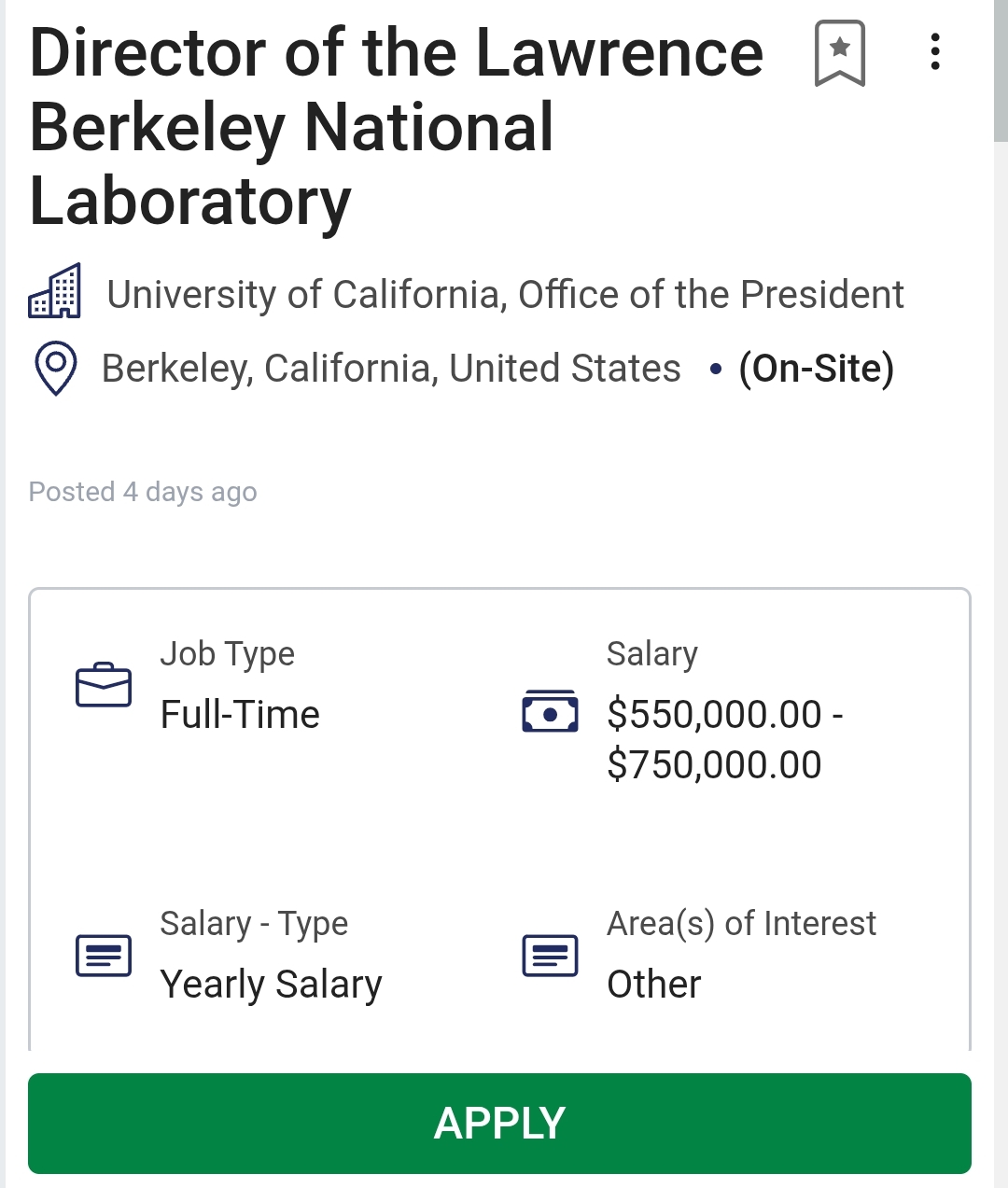
Task: Click the Posted 4 days ago text
Action: (x=143, y=492)
